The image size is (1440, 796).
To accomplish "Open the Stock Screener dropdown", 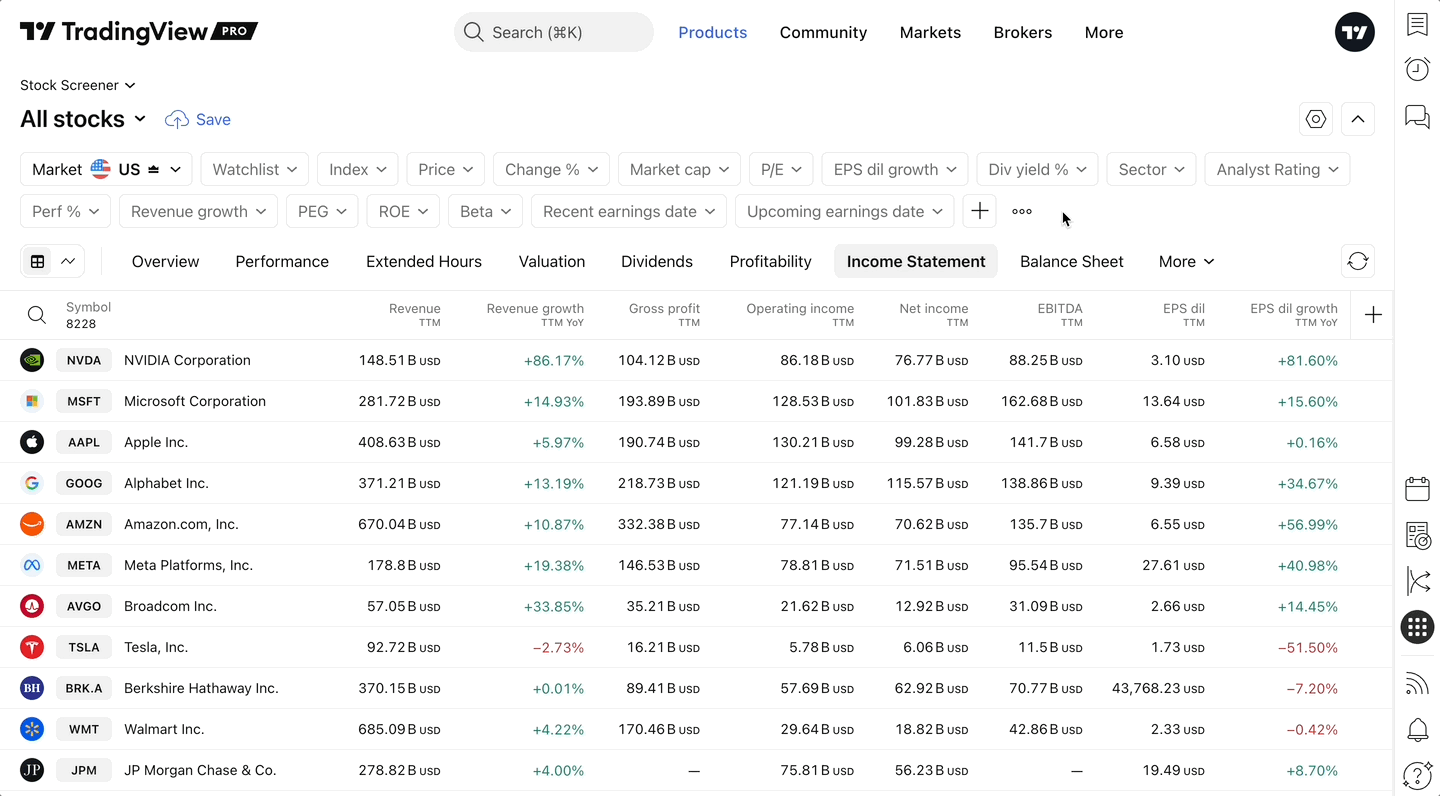I will [78, 85].
